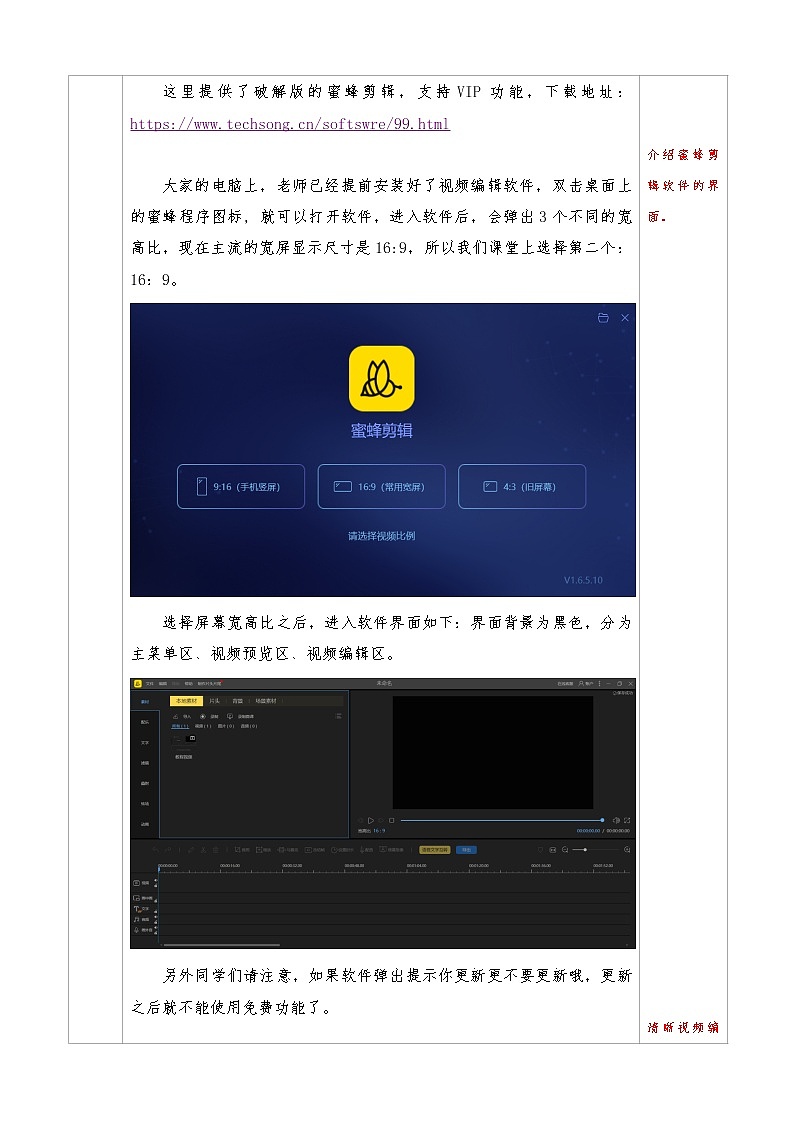Click the picture-in-picture track icon
The width and height of the screenshot is (794, 1123).
tap(136, 898)
